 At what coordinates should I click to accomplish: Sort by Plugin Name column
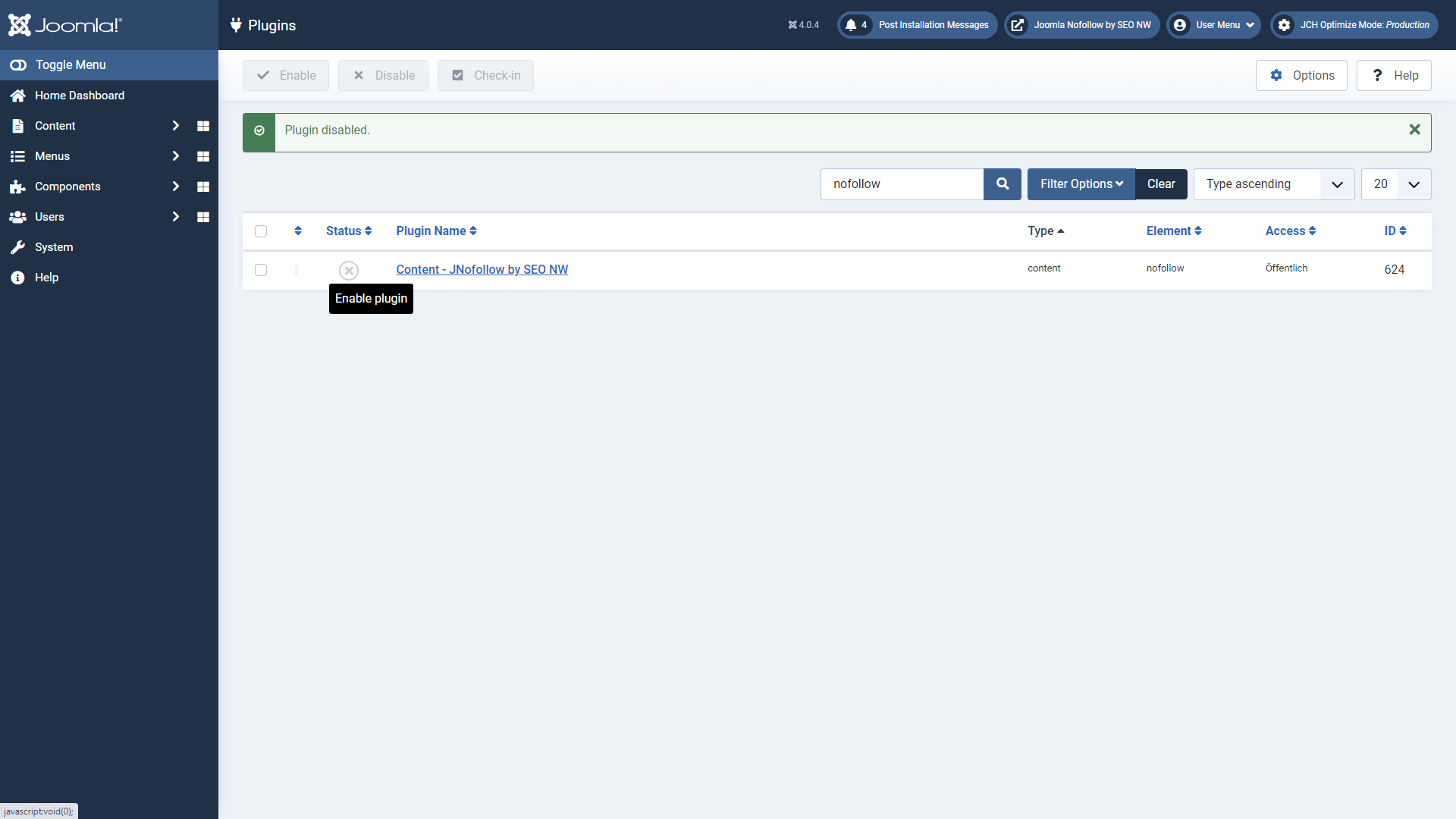pos(436,231)
